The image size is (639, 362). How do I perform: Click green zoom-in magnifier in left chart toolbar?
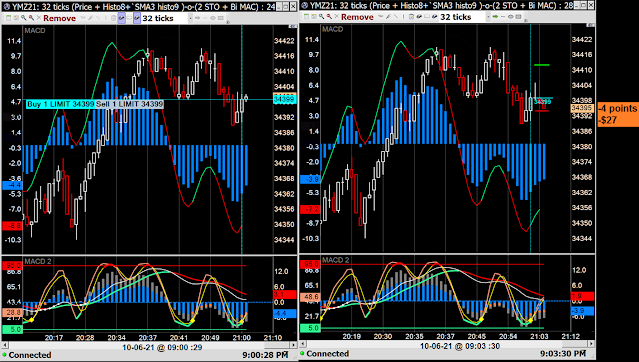(x=24, y=18)
